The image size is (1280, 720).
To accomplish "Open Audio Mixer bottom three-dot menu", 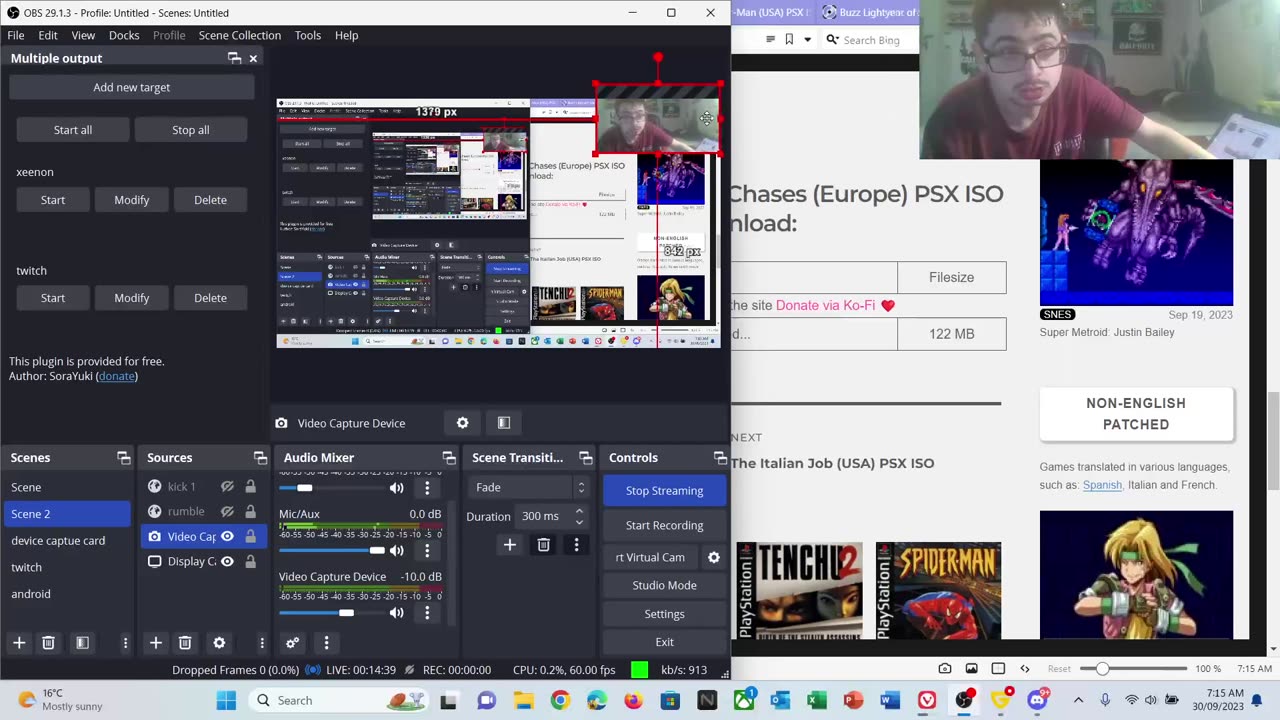I will (x=326, y=643).
